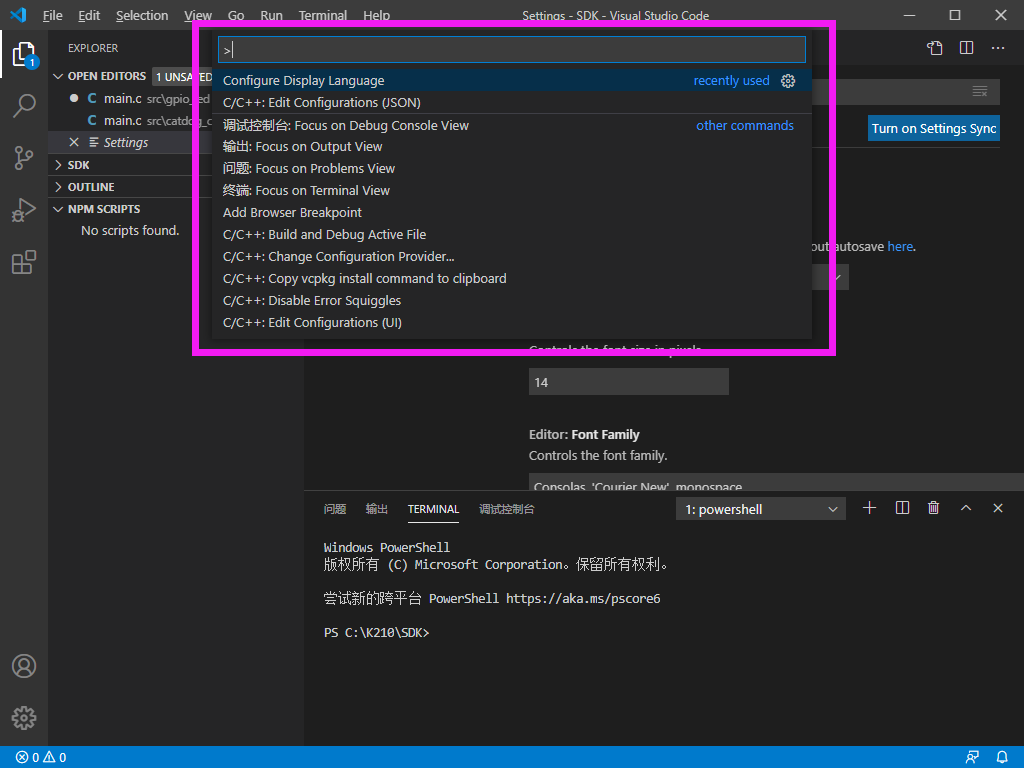Open a new terminal with the plus icon

pyautogui.click(x=869, y=508)
